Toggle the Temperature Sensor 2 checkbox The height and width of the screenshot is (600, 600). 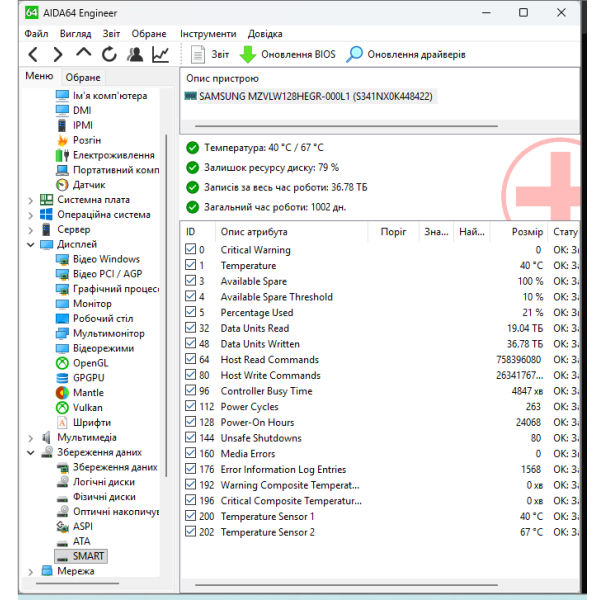(190, 532)
